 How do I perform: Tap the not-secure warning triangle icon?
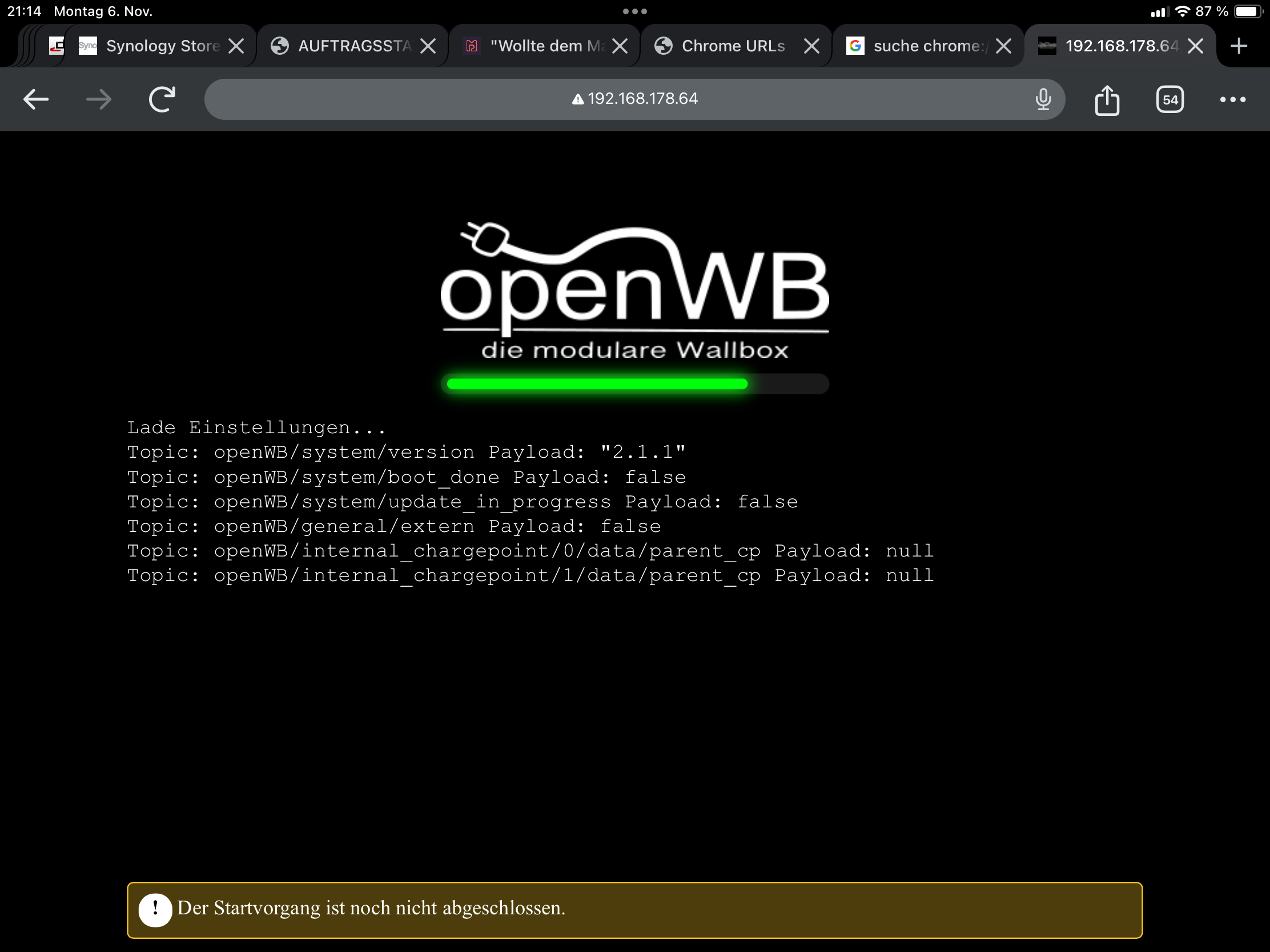[x=577, y=99]
